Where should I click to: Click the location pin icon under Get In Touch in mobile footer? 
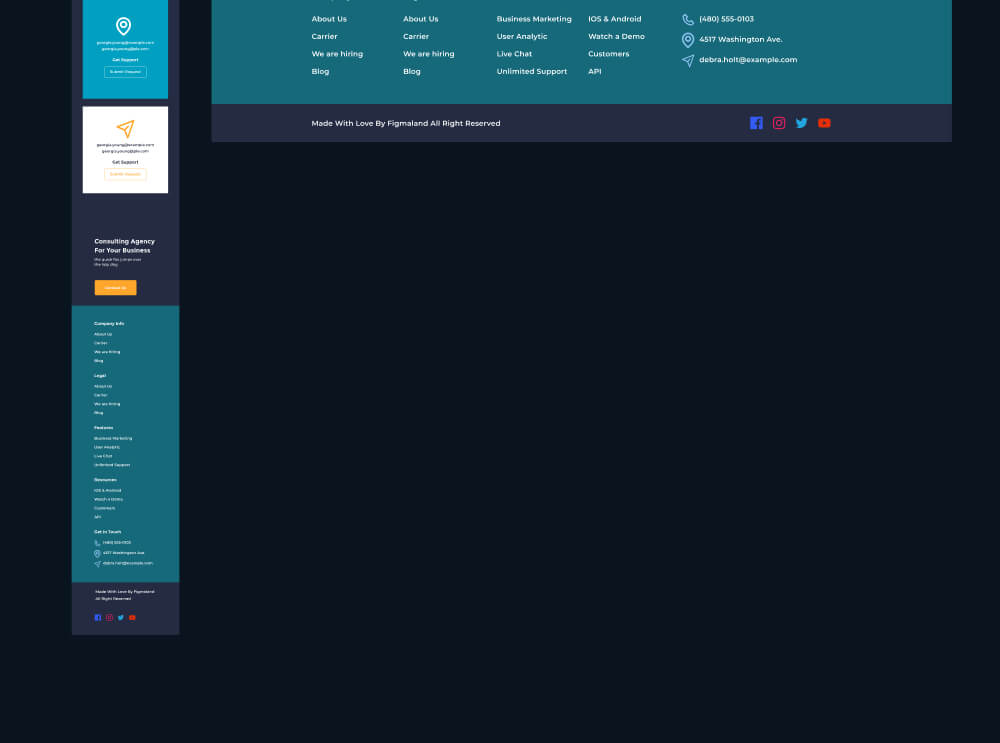[x=97, y=554]
